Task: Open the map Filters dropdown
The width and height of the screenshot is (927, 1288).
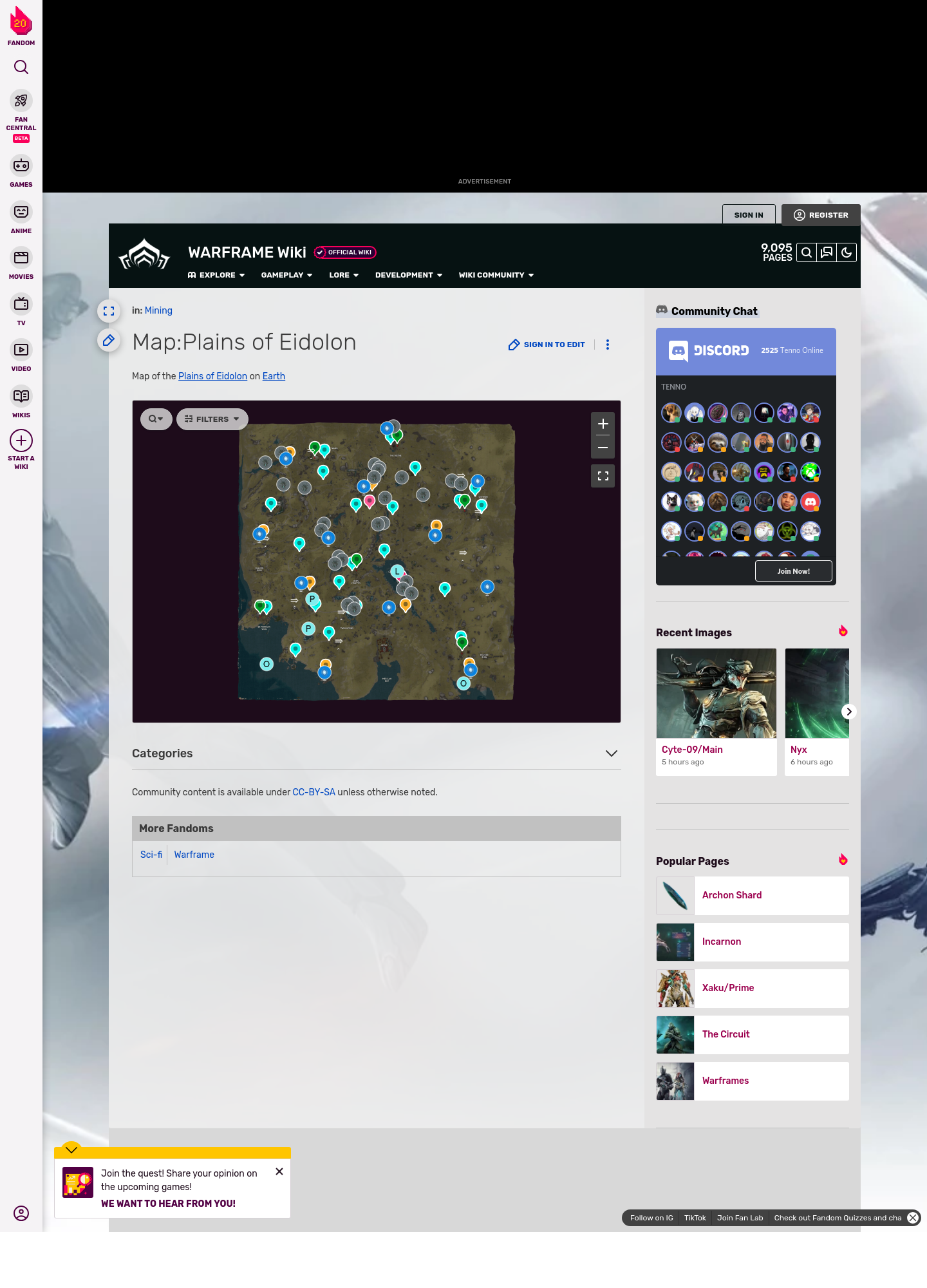Action: [x=212, y=419]
